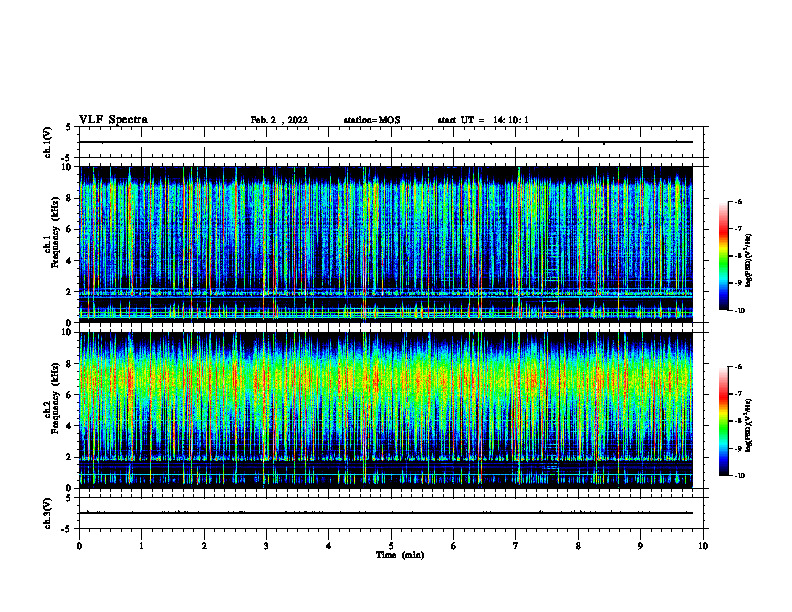Click the time axis tick label "7"

click(516, 546)
